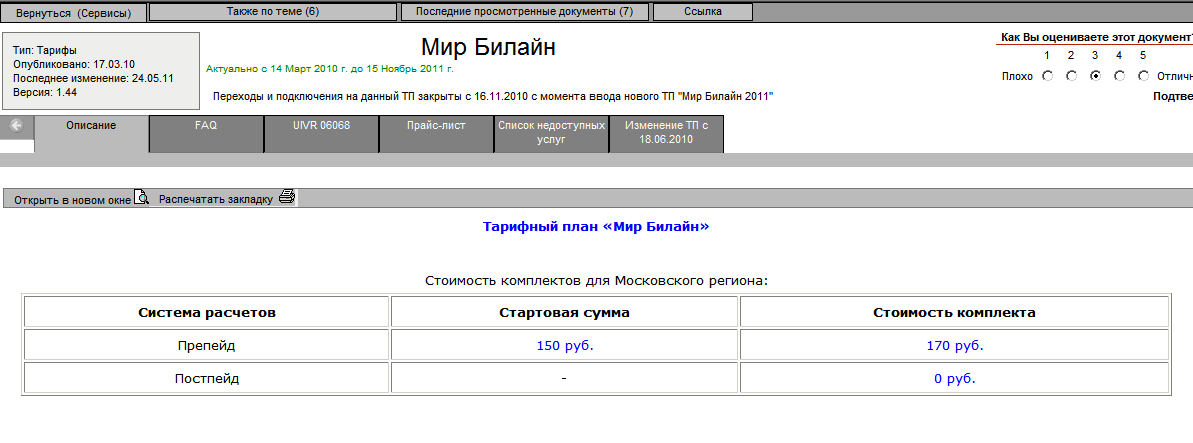The width and height of the screenshot is (1193, 443).
Task: Click the Последнее изменение: 24.05.11 line
Action: [93, 78]
